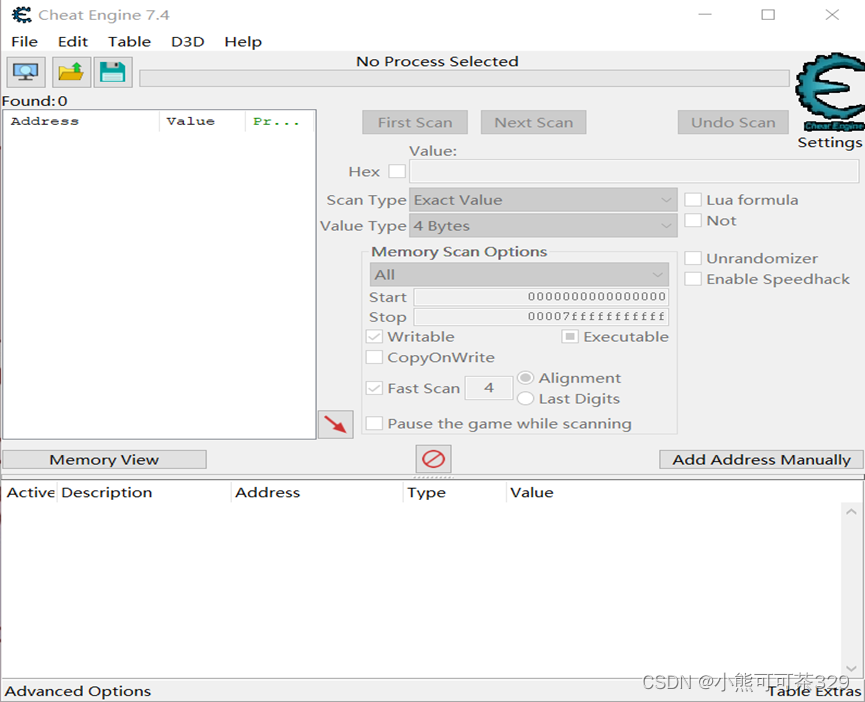865x702 pixels.
Task: Open Table Extras
Action: pos(814,691)
